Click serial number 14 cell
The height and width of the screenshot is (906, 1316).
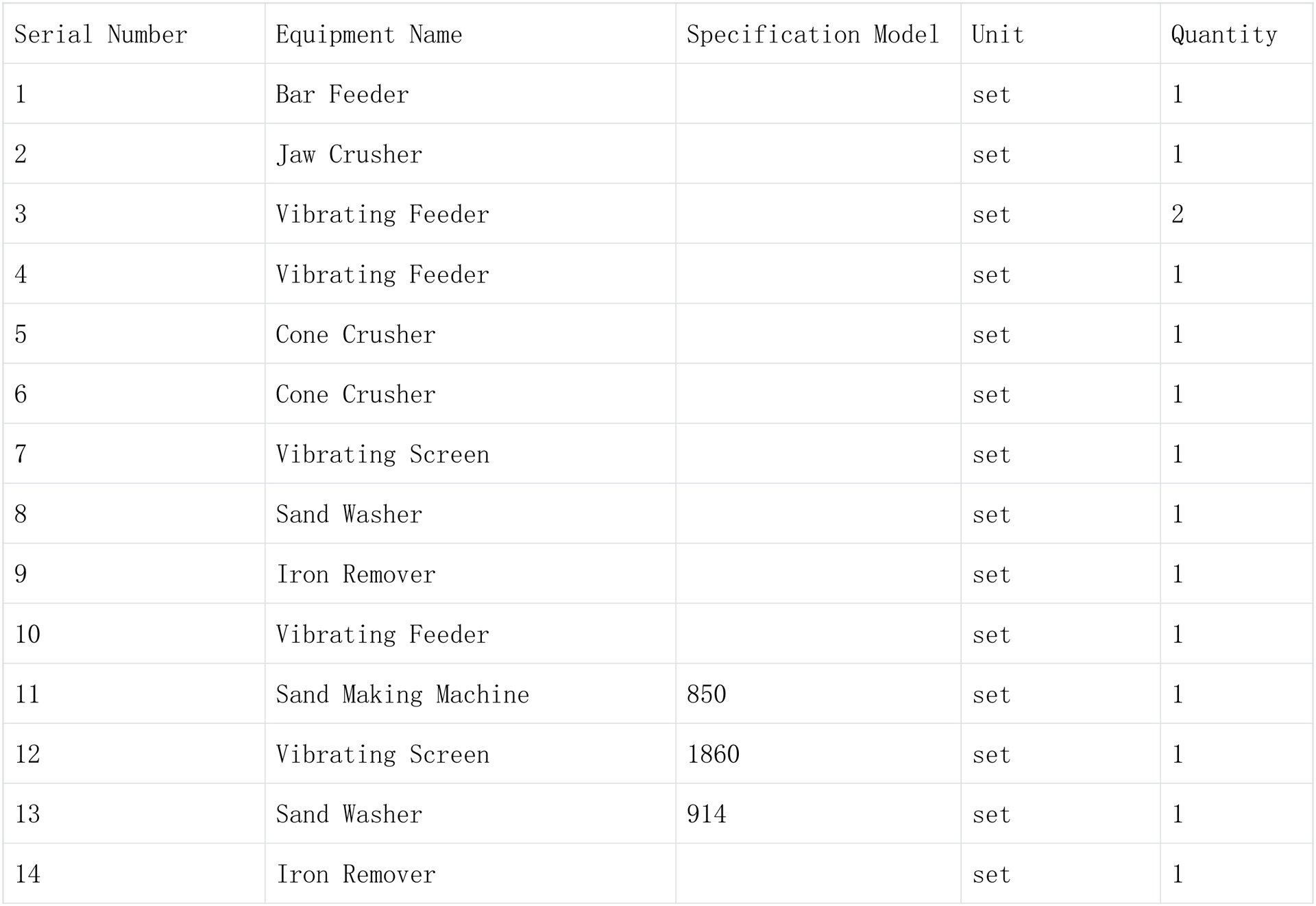point(134,873)
